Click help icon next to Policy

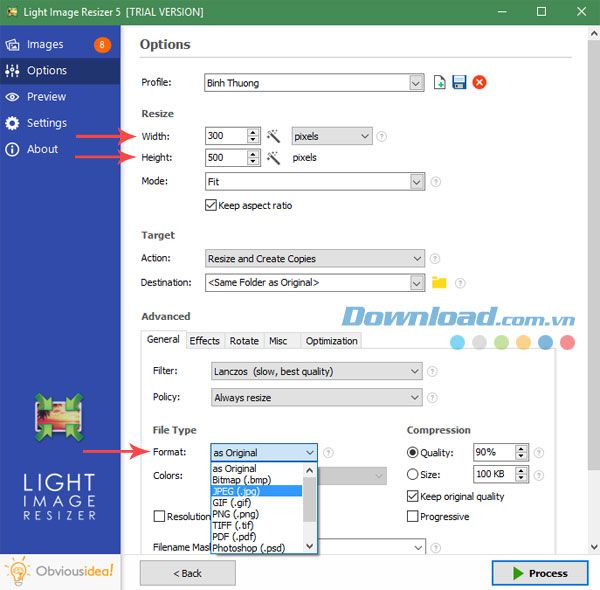click(432, 398)
